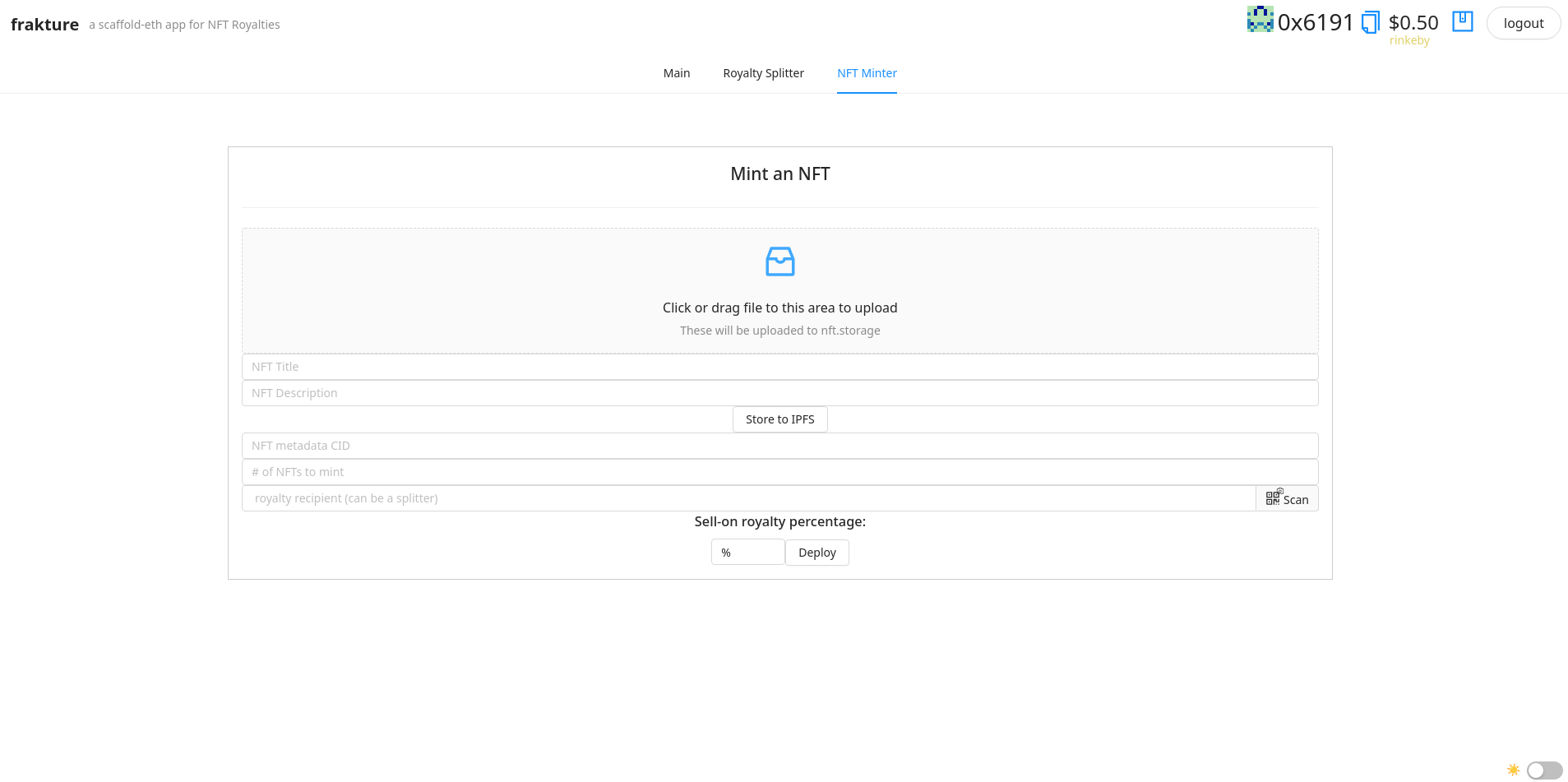Click the royalty percentage input

click(747, 553)
